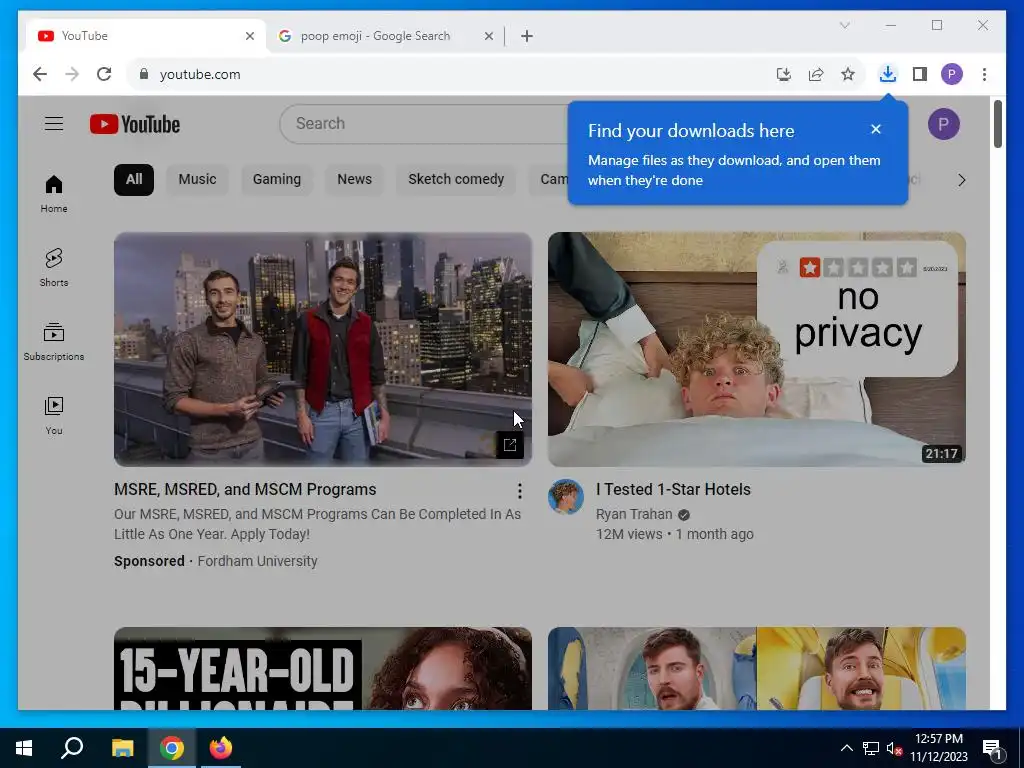Open Firefox from the taskbar

click(220, 748)
